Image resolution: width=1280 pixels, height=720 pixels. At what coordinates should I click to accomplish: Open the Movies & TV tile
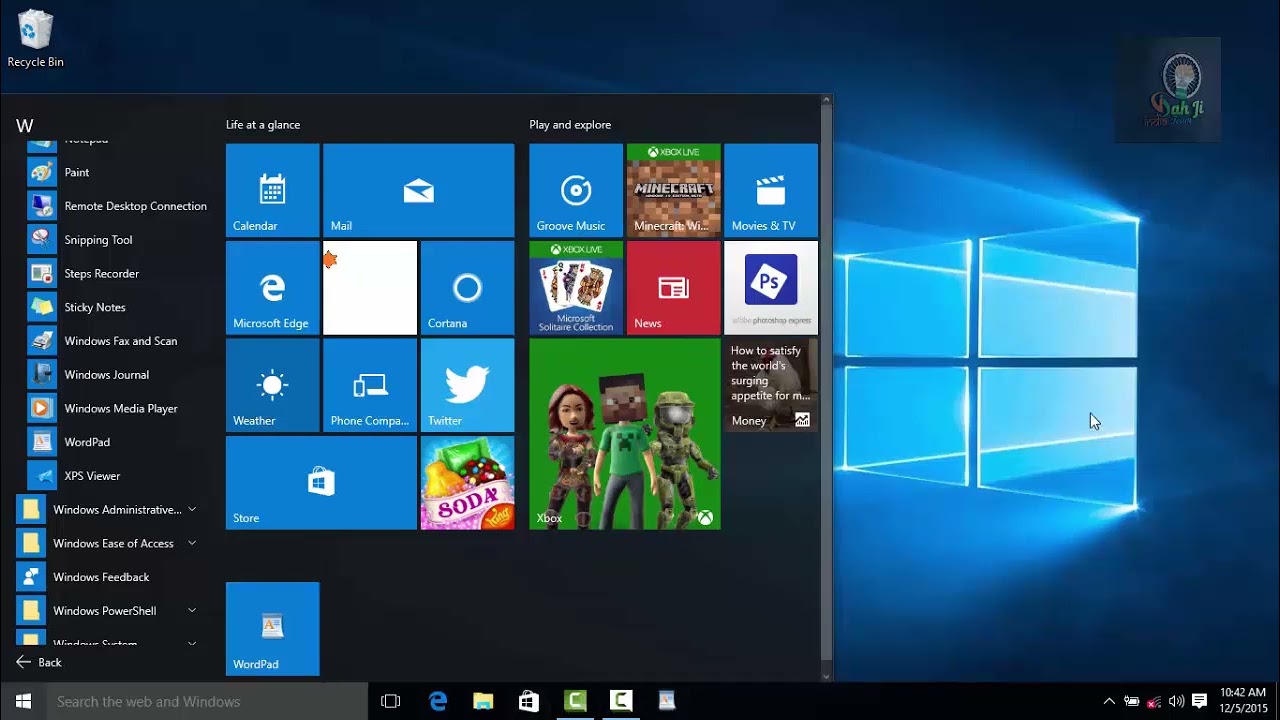[x=771, y=190]
